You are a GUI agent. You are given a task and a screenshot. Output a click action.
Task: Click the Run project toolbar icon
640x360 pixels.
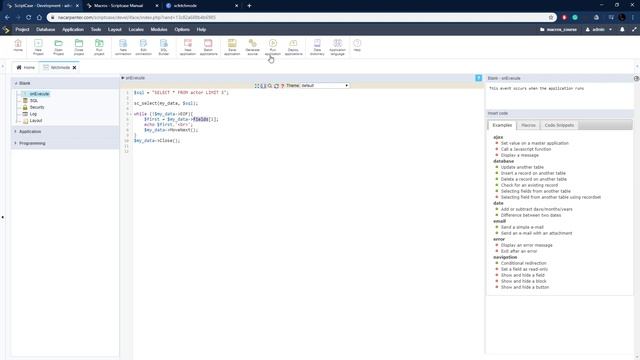click(99, 47)
